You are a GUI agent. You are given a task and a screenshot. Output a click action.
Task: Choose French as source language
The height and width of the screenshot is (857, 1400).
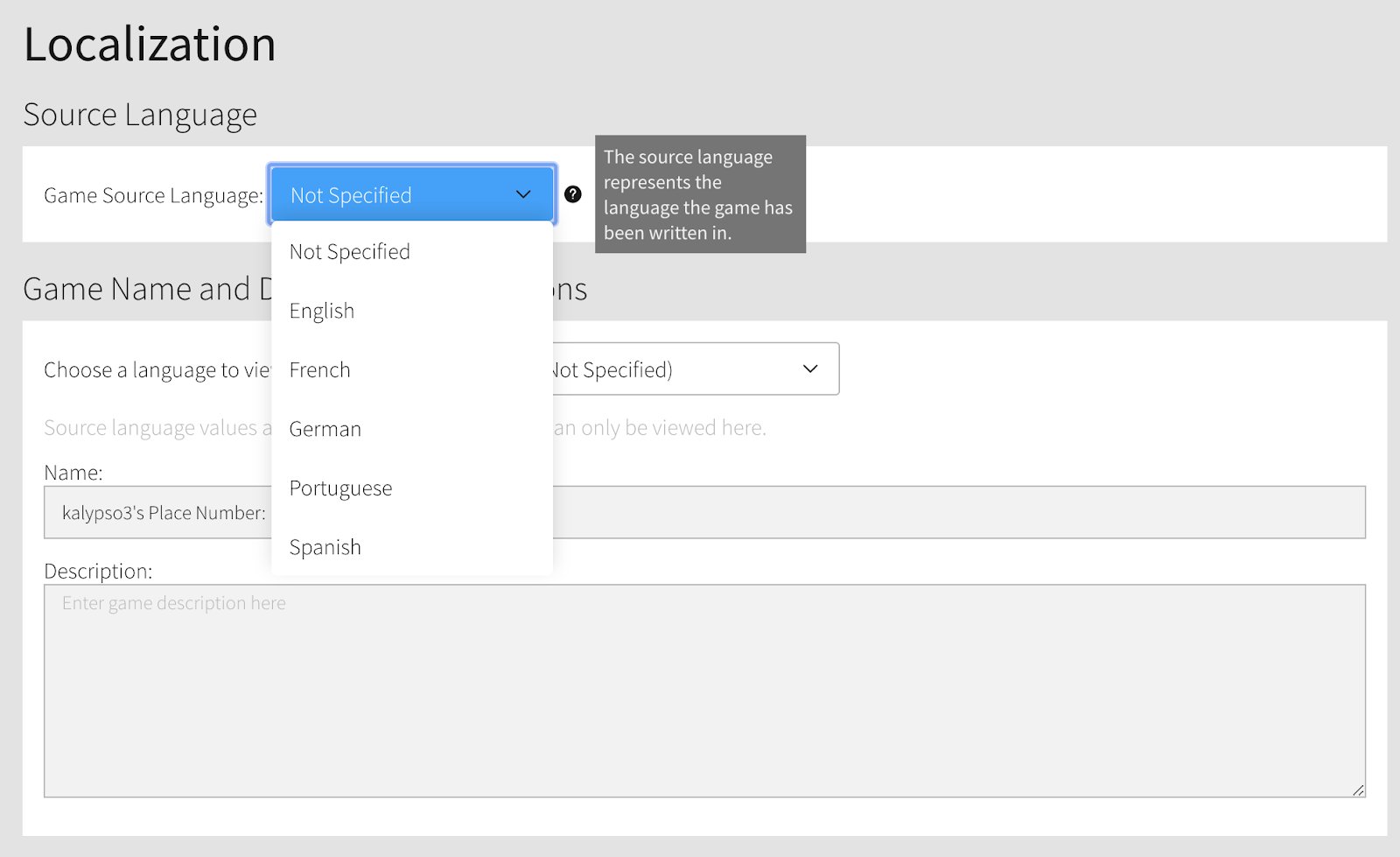[x=412, y=370]
